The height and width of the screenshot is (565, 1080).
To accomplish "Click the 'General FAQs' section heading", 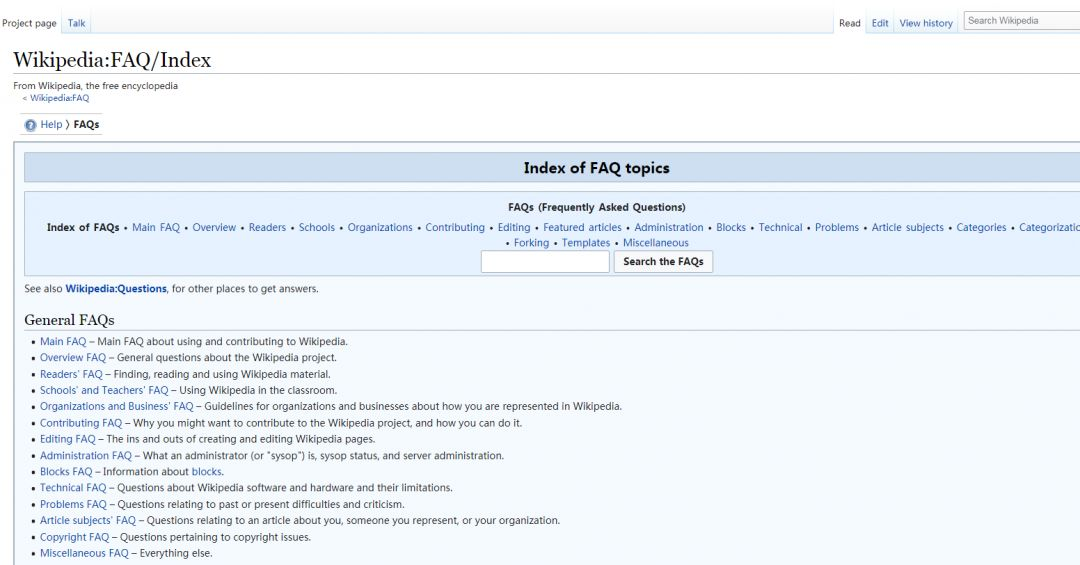I will point(70,320).
